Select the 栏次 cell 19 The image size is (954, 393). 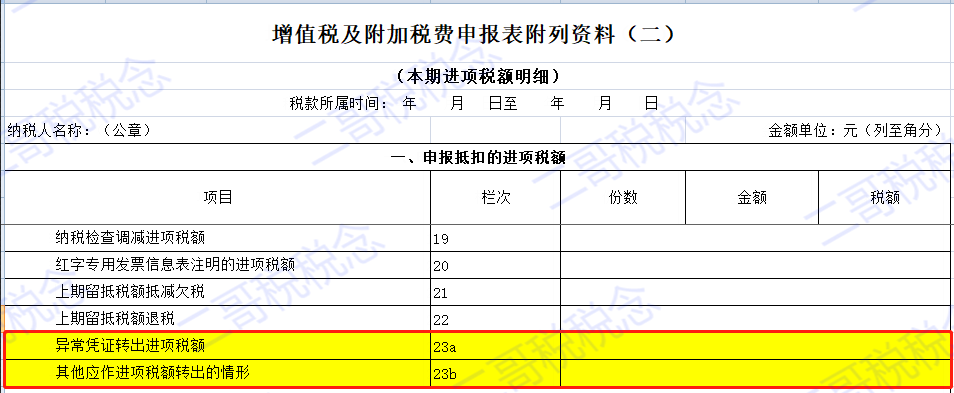click(x=495, y=238)
